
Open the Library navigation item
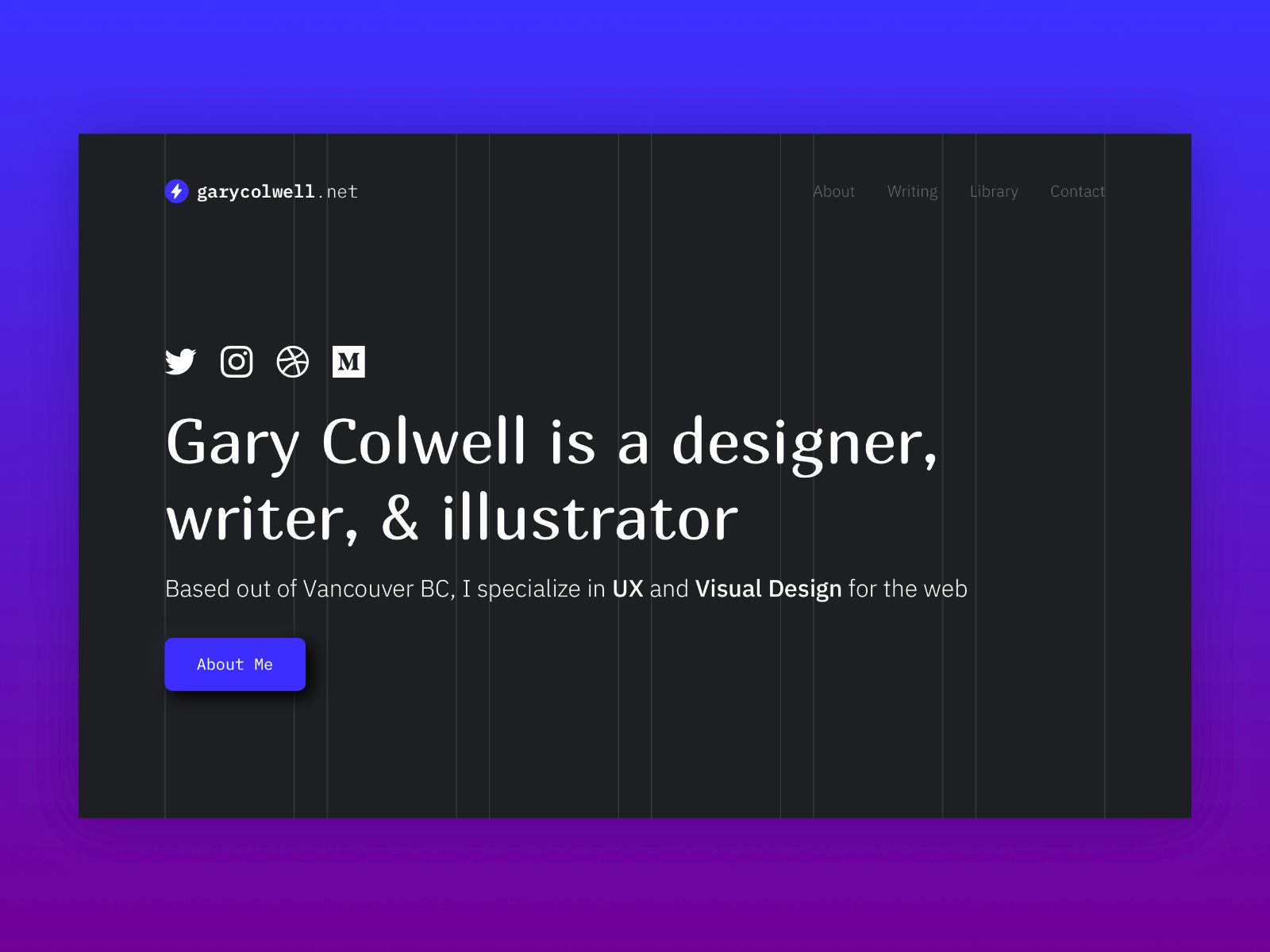(x=993, y=191)
